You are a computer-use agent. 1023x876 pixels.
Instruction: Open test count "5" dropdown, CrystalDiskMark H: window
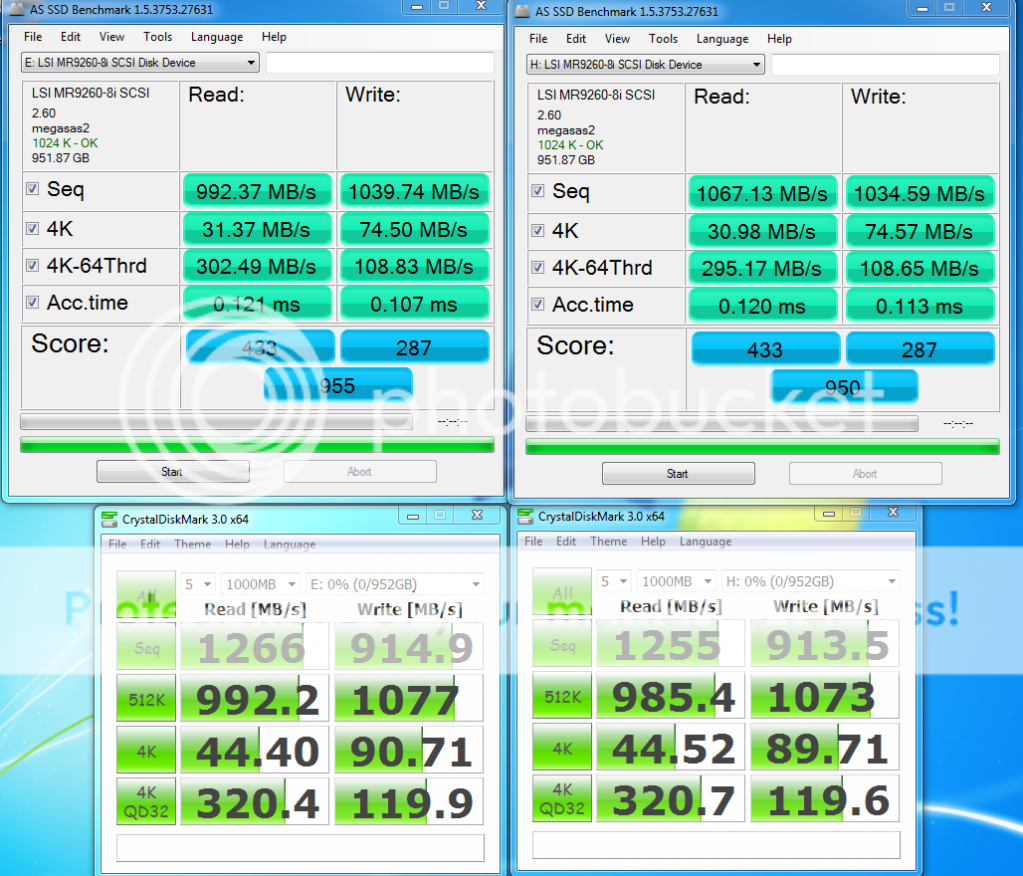point(615,581)
